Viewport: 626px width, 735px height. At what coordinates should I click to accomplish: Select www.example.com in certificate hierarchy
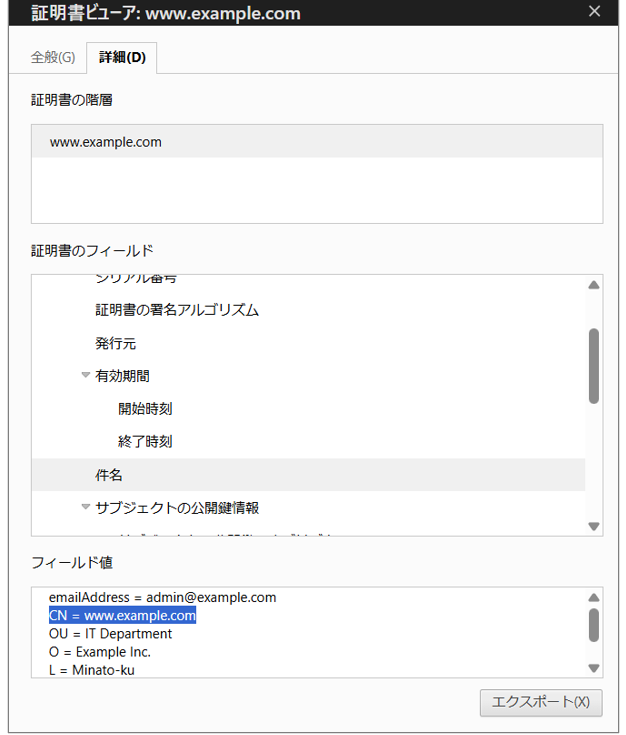(317, 142)
